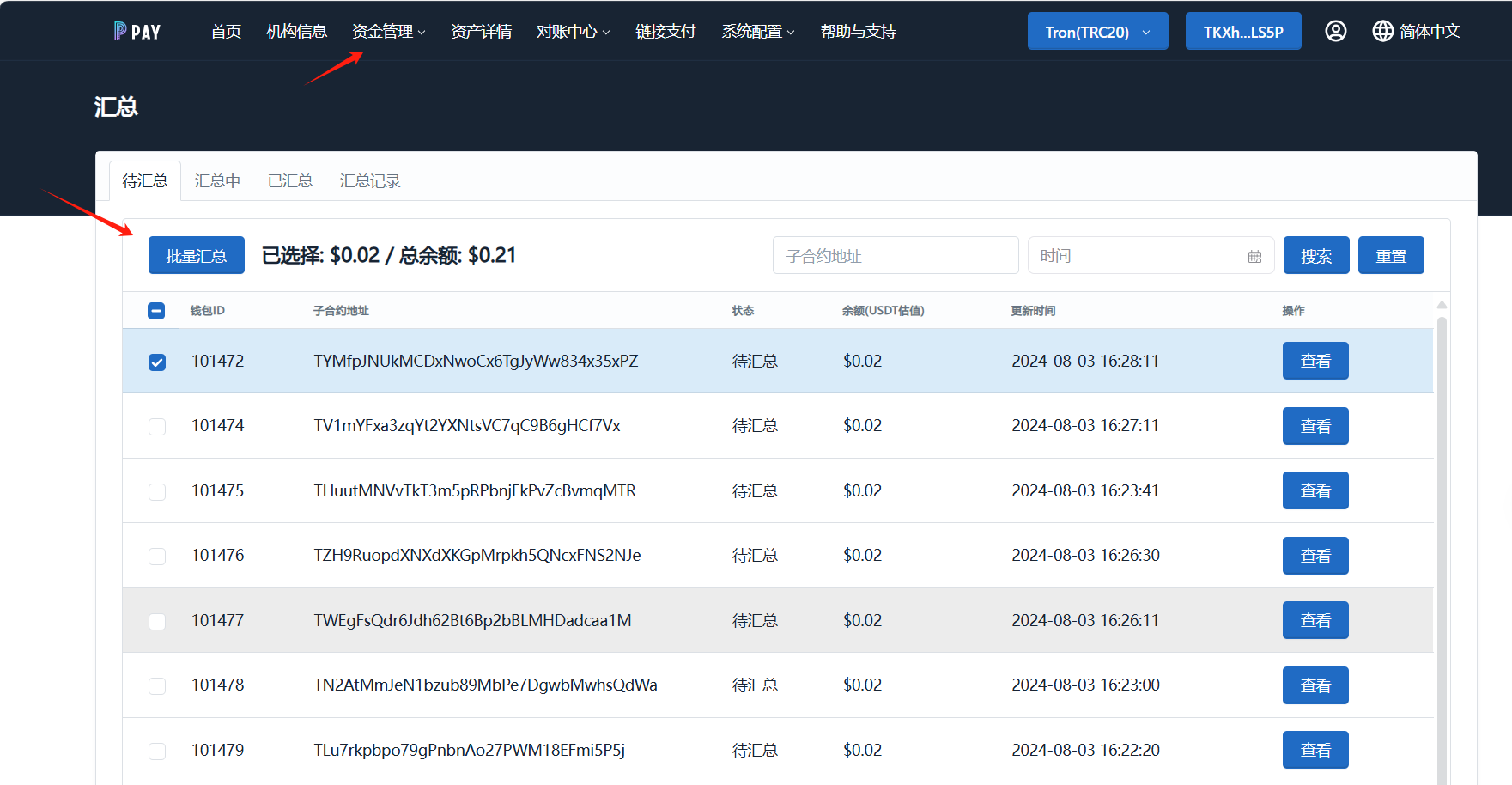Select the checkbox for wallet 101479
Viewport: 1512px width, 785px height.
(x=157, y=751)
